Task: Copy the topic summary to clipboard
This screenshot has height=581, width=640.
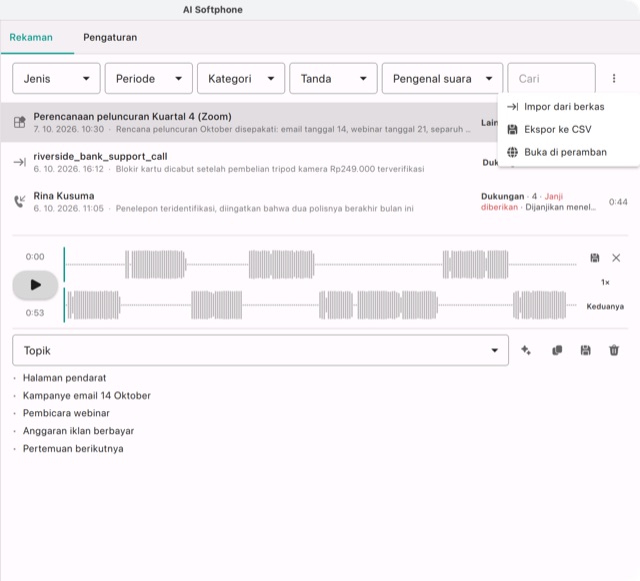Action: click(557, 350)
